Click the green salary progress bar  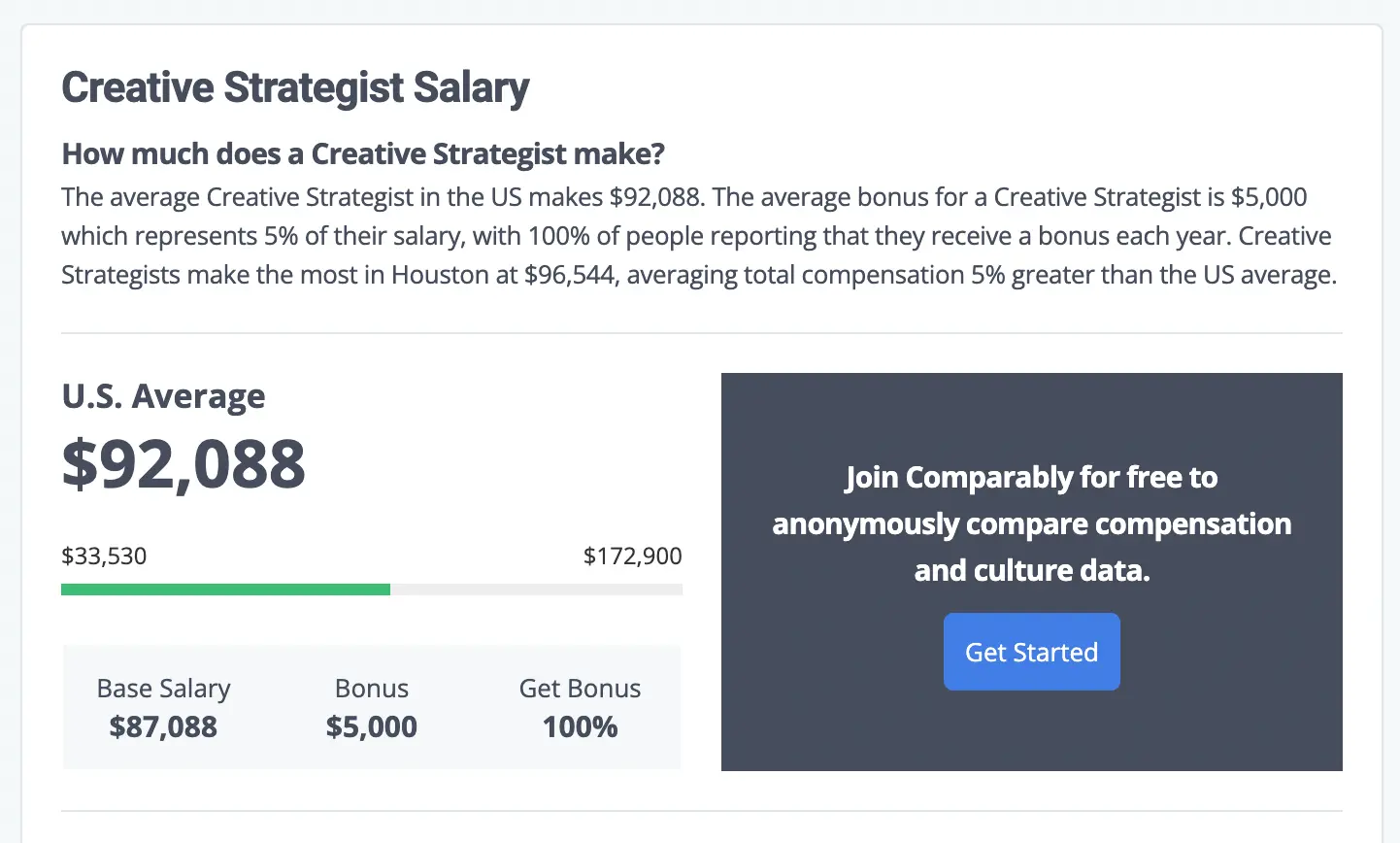tap(223, 589)
